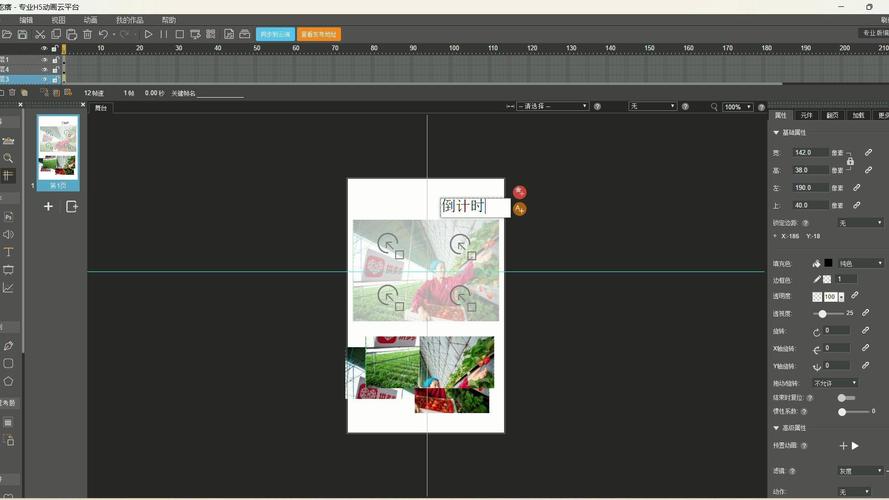Image resolution: width=889 pixels, height=500 pixels.
Task: Switch to the 元件 tab
Action: (x=806, y=115)
